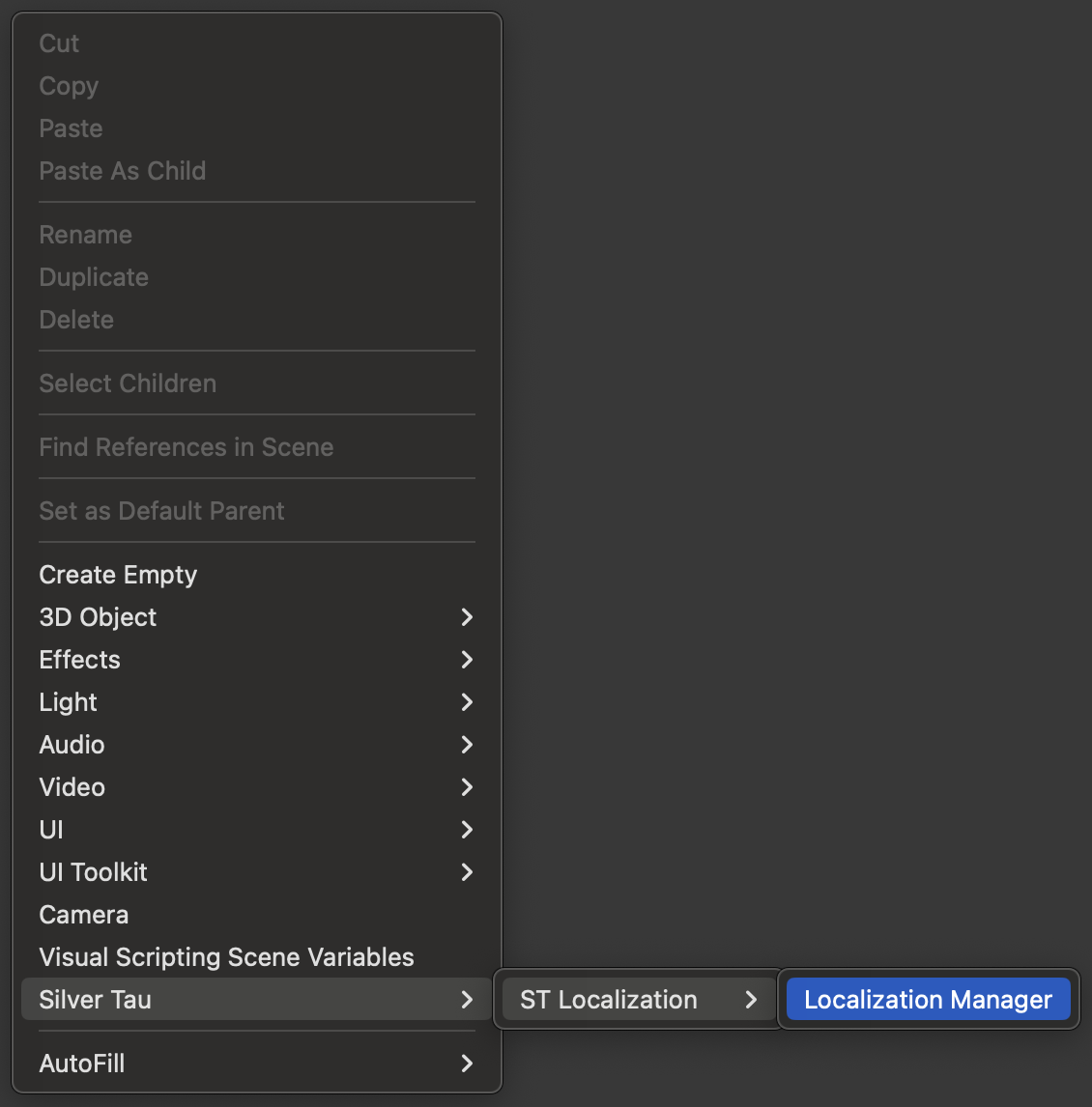Expand the AutoFill submenu

point(82,1064)
